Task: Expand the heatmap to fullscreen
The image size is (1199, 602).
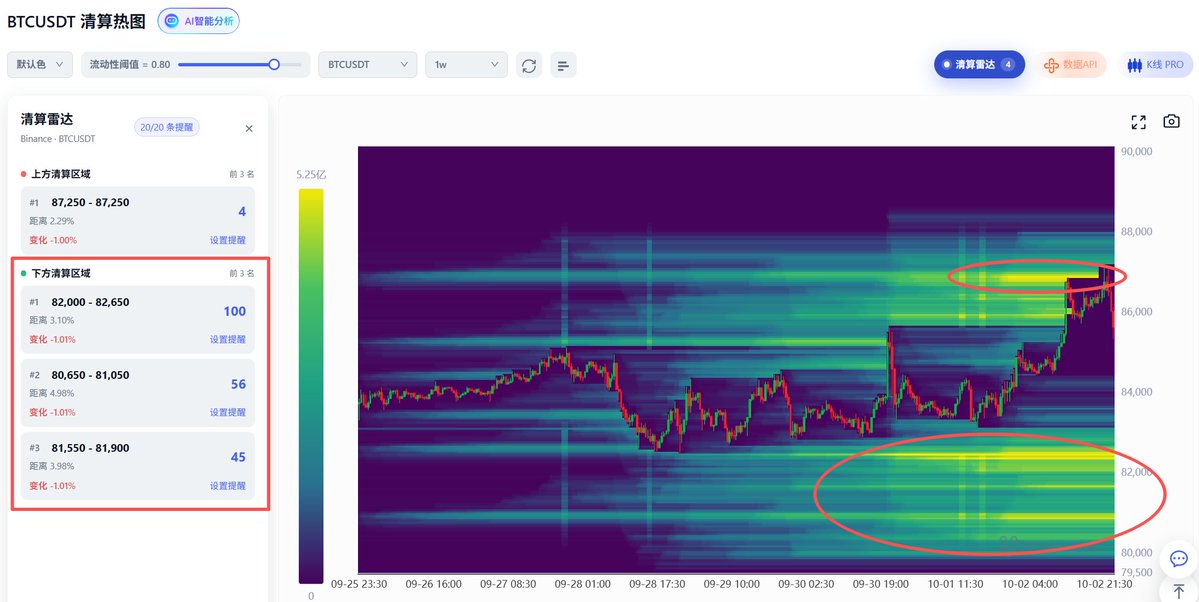Action: pyautogui.click(x=1139, y=122)
